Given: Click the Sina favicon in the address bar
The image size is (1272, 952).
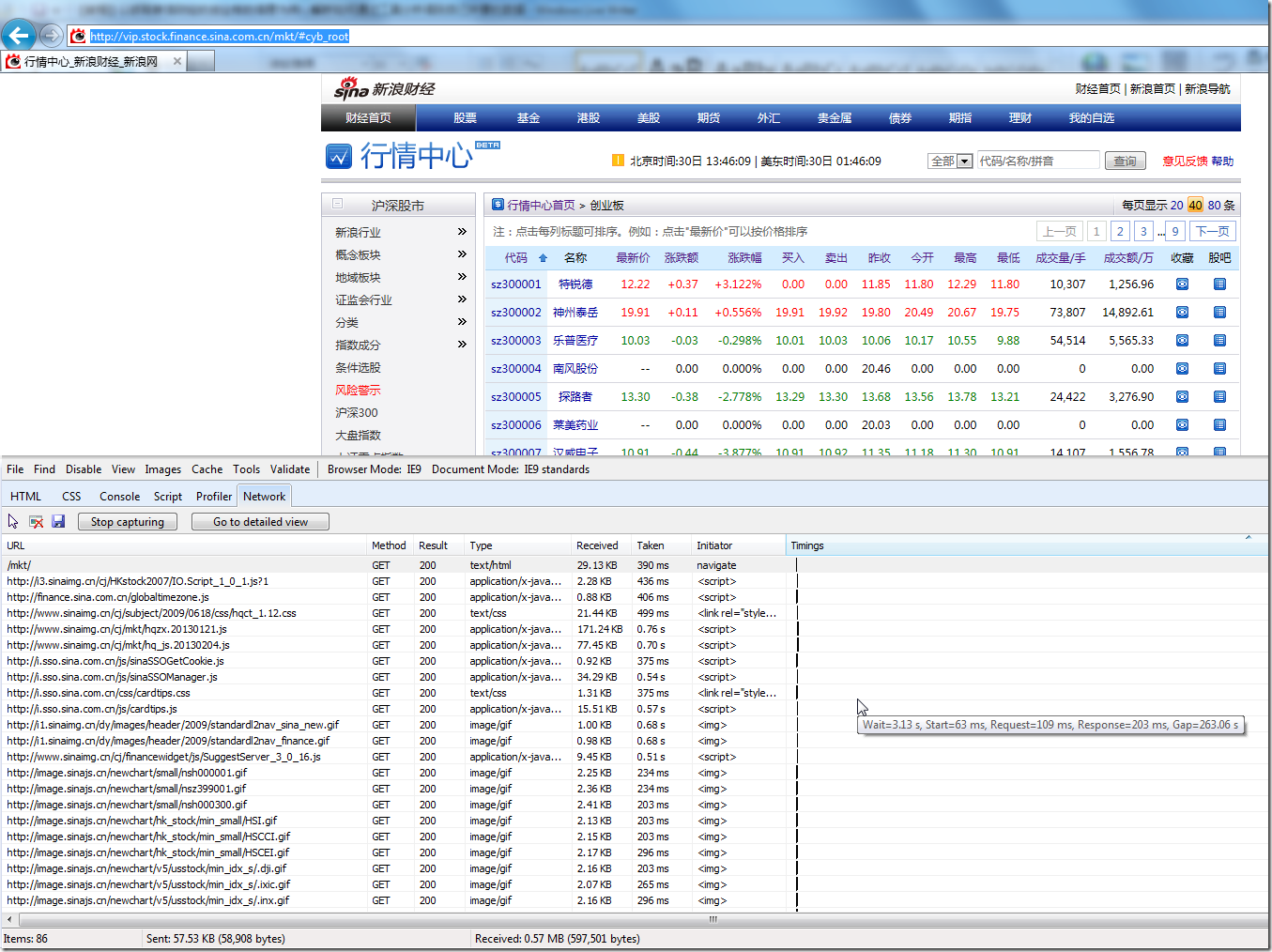Looking at the screenshot, I should 79,37.
